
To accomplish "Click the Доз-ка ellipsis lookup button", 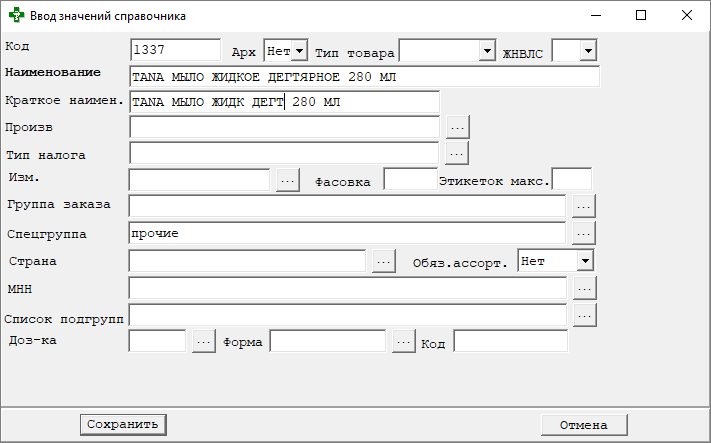I will tap(203, 342).
